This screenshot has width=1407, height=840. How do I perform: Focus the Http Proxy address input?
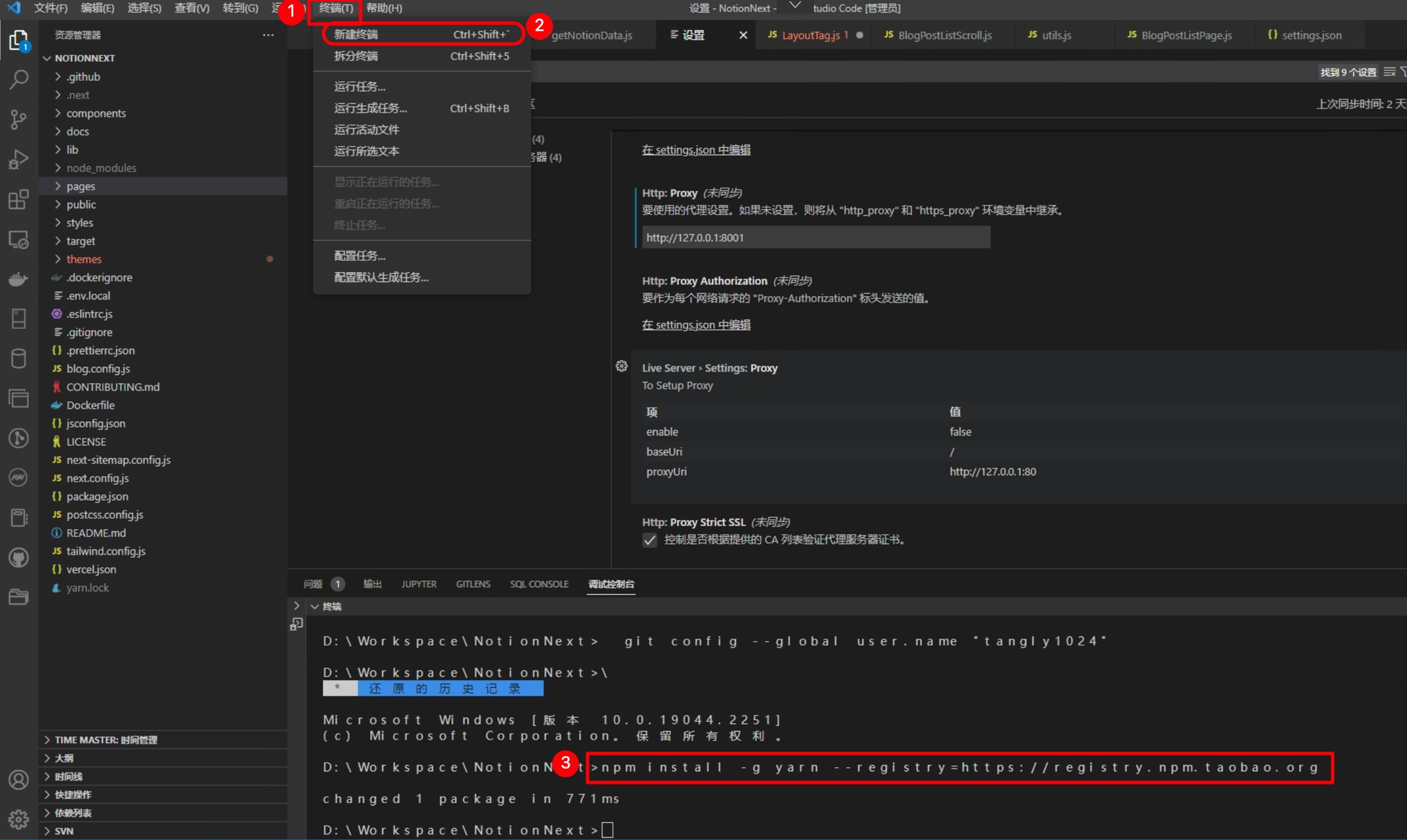pyautogui.click(x=816, y=238)
